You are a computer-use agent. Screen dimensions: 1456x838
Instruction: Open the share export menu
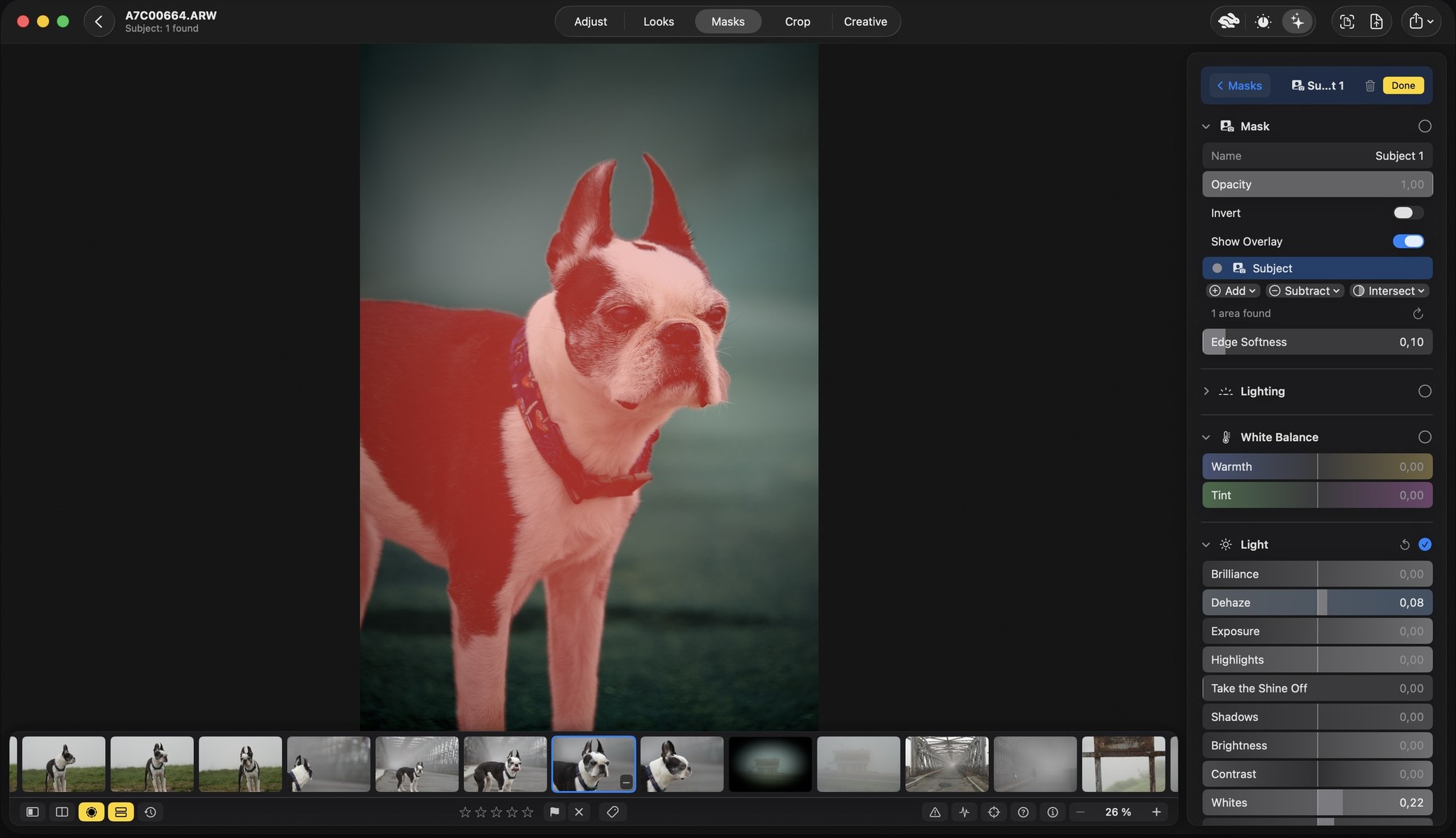[1420, 22]
